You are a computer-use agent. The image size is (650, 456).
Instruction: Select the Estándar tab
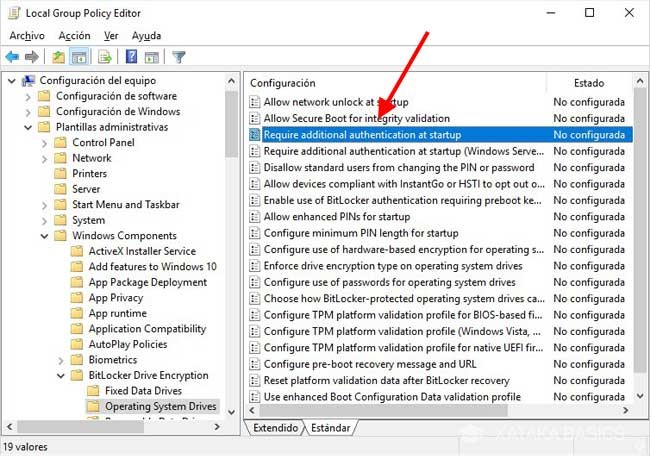(329, 428)
